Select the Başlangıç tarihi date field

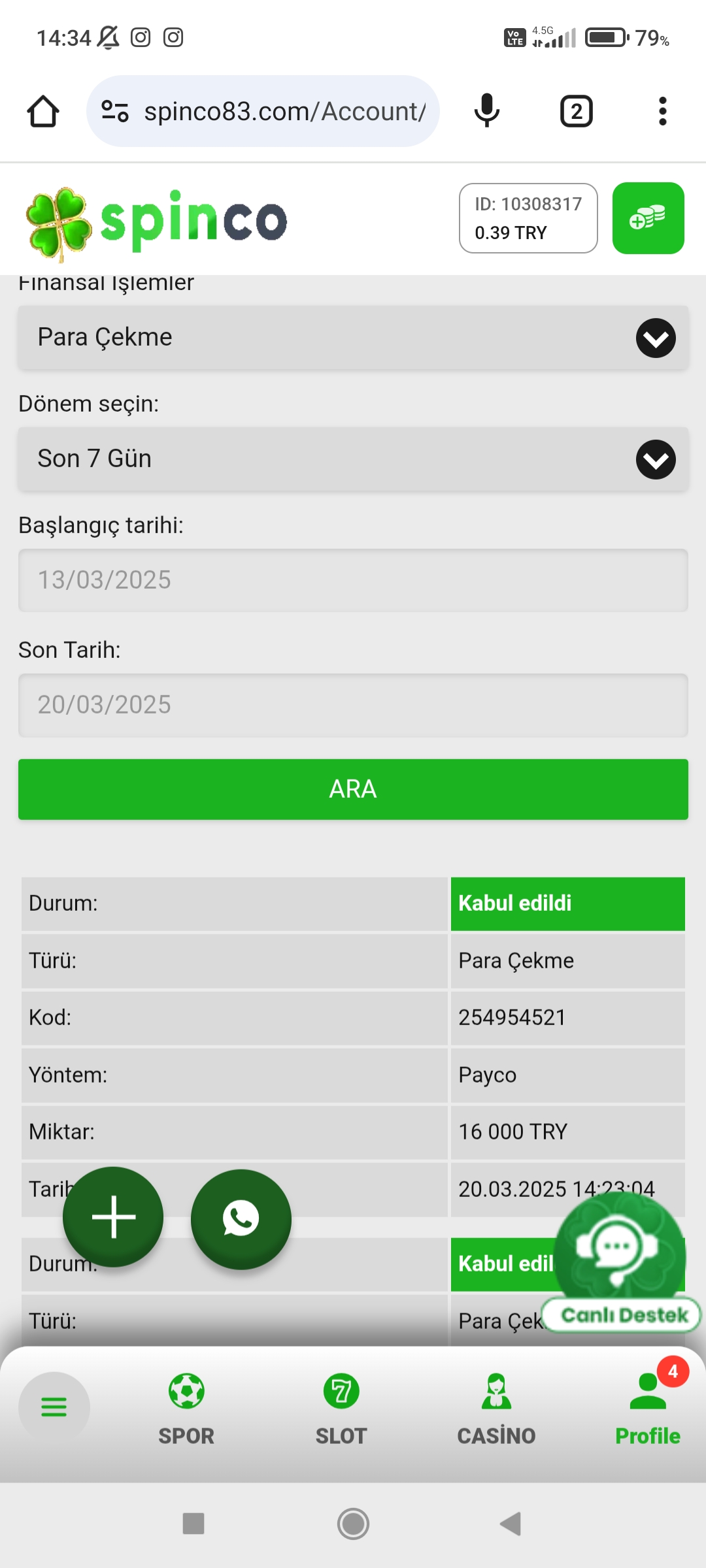point(353,580)
